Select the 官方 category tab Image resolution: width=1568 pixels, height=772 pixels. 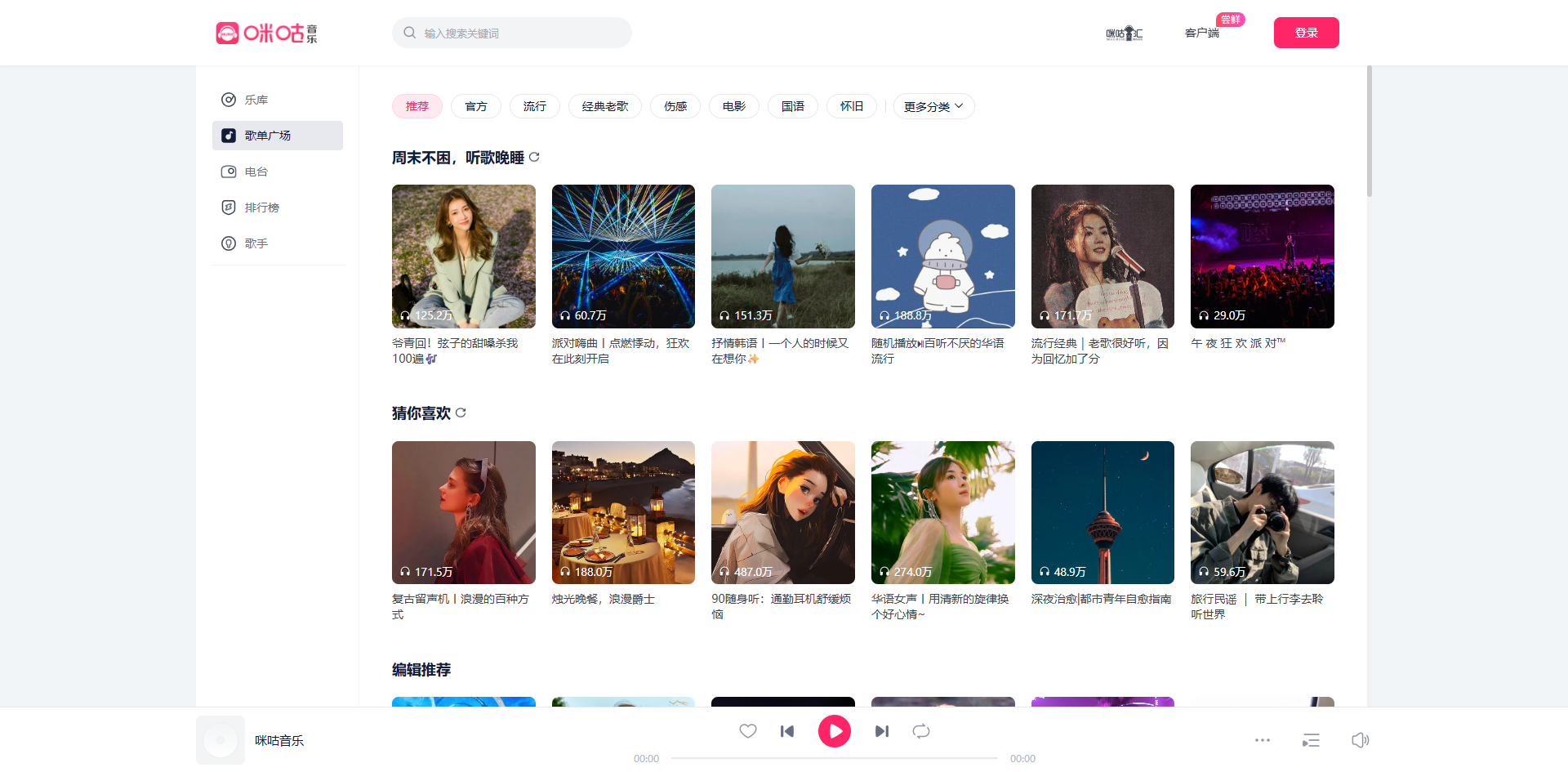click(476, 106)
